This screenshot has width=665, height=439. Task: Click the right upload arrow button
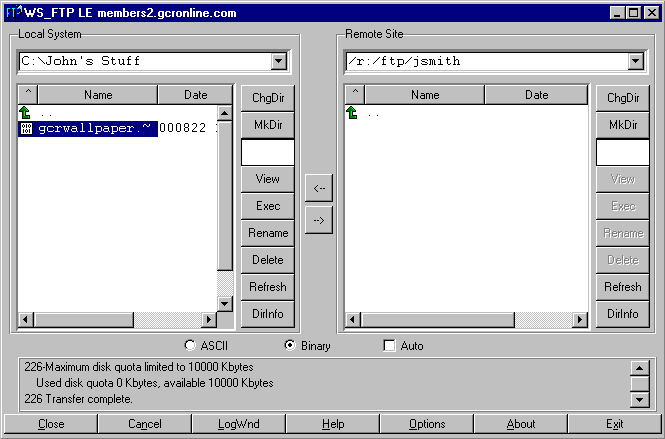point(319,220)
